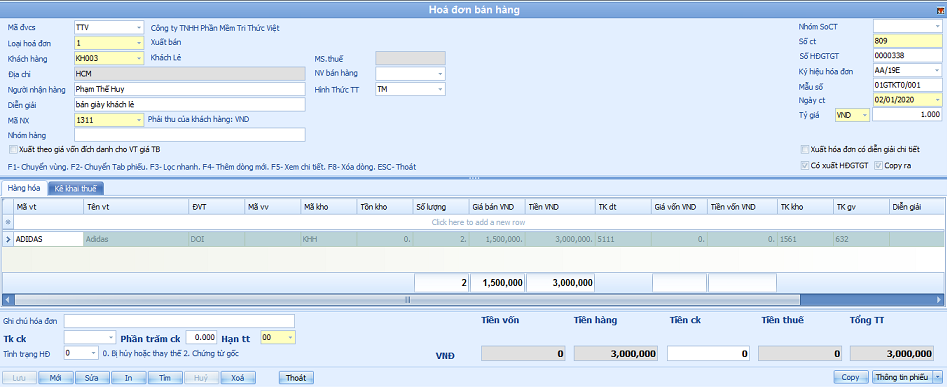Click the Sửa button
The image size is (947, 387).
click(92, 378)
